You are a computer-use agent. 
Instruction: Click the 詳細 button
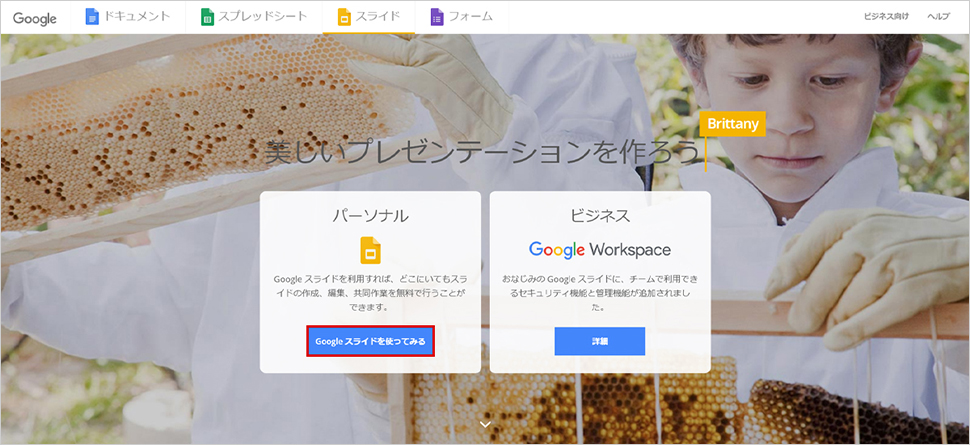click(599, 341)
